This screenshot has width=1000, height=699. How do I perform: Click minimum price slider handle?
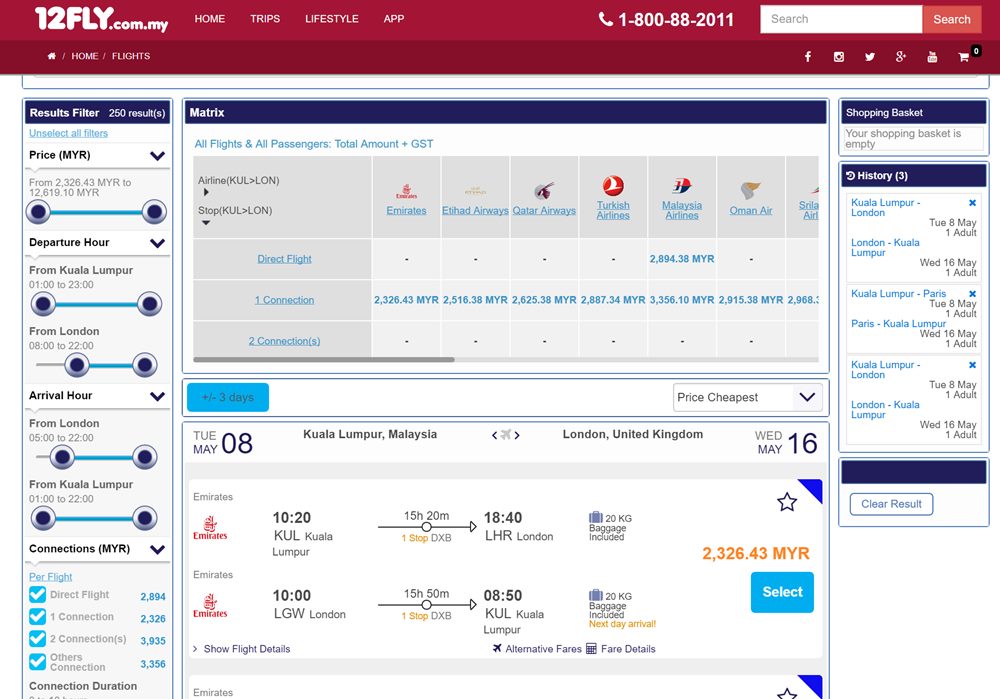[x=38, y=212]
